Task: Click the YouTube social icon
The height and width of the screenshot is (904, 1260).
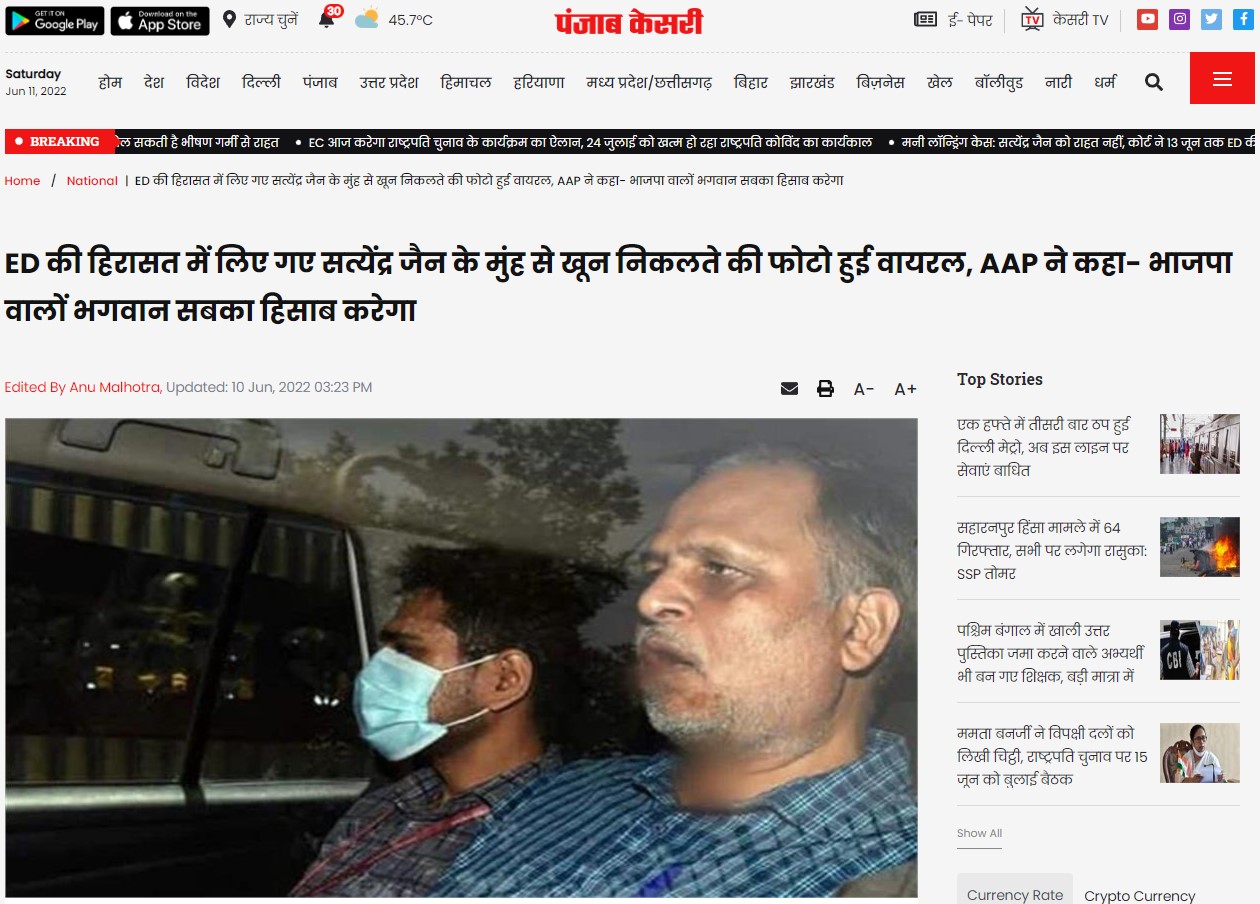Action: click(x=1147, y=19)
